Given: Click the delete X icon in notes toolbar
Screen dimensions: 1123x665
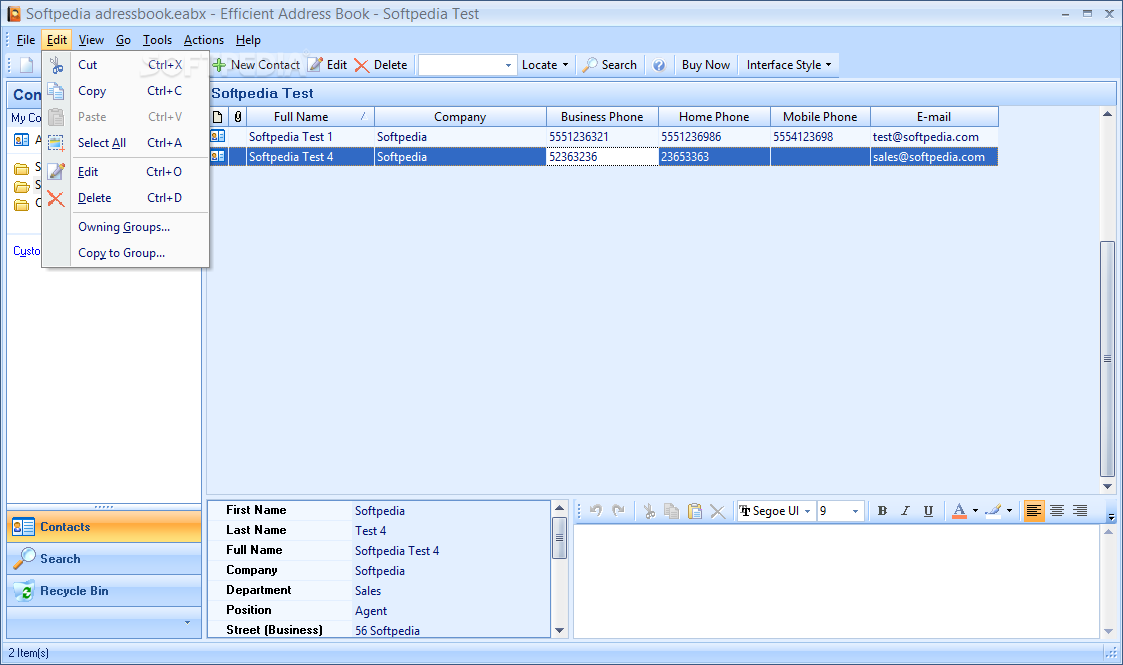Looking at the screenshot, I should (x=718, y=511).
